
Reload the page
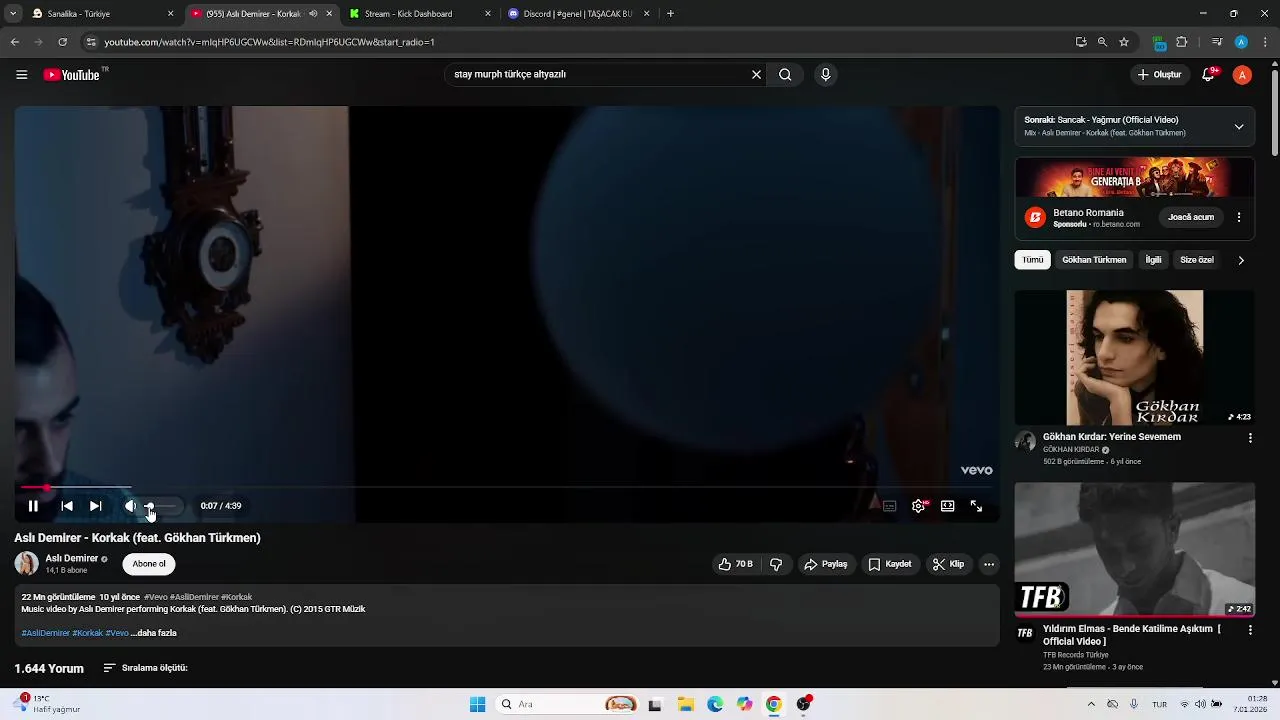click(x=62, y=42)
